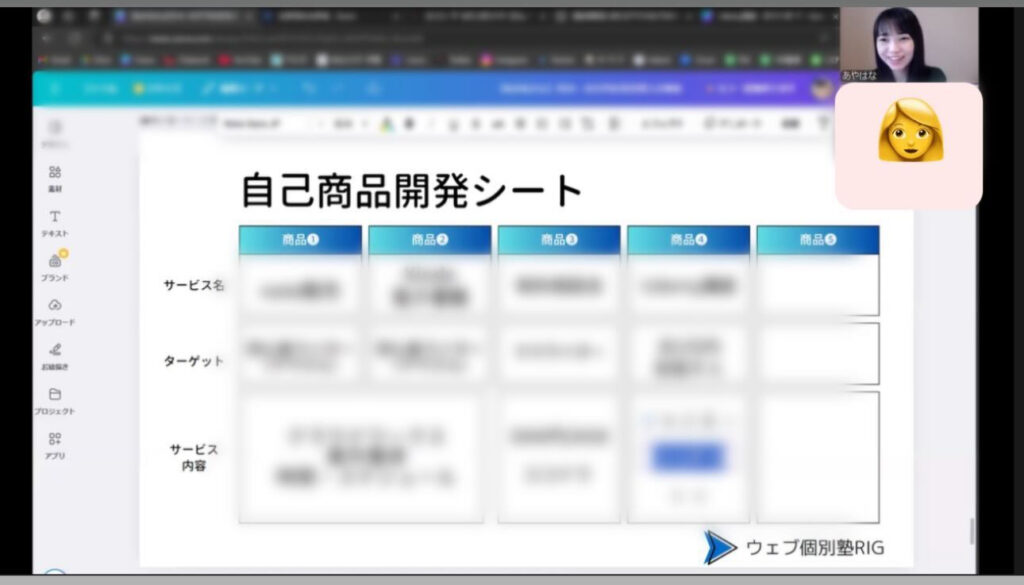Open the アプリ (Apps) panel
The image size is (1024, 585).
click(x=55, y=443)
